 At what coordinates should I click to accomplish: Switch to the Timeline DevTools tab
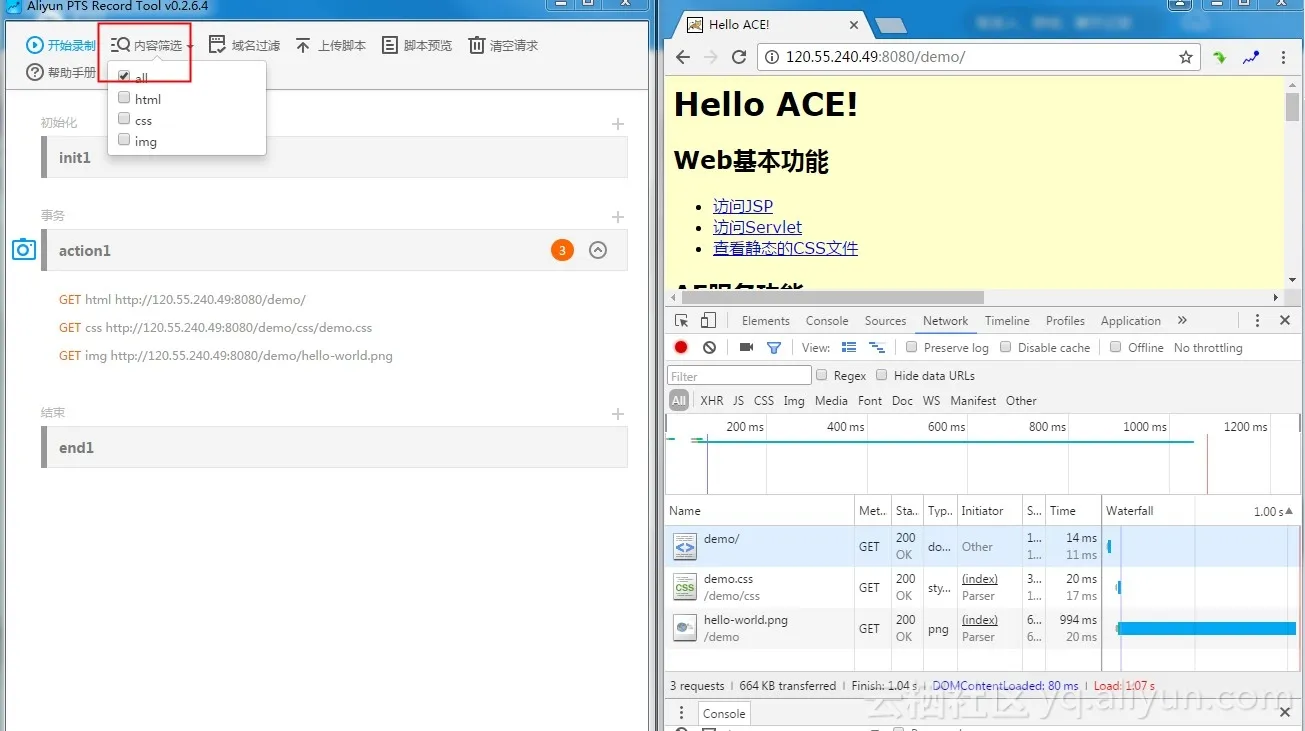[x=1007, y=321]
